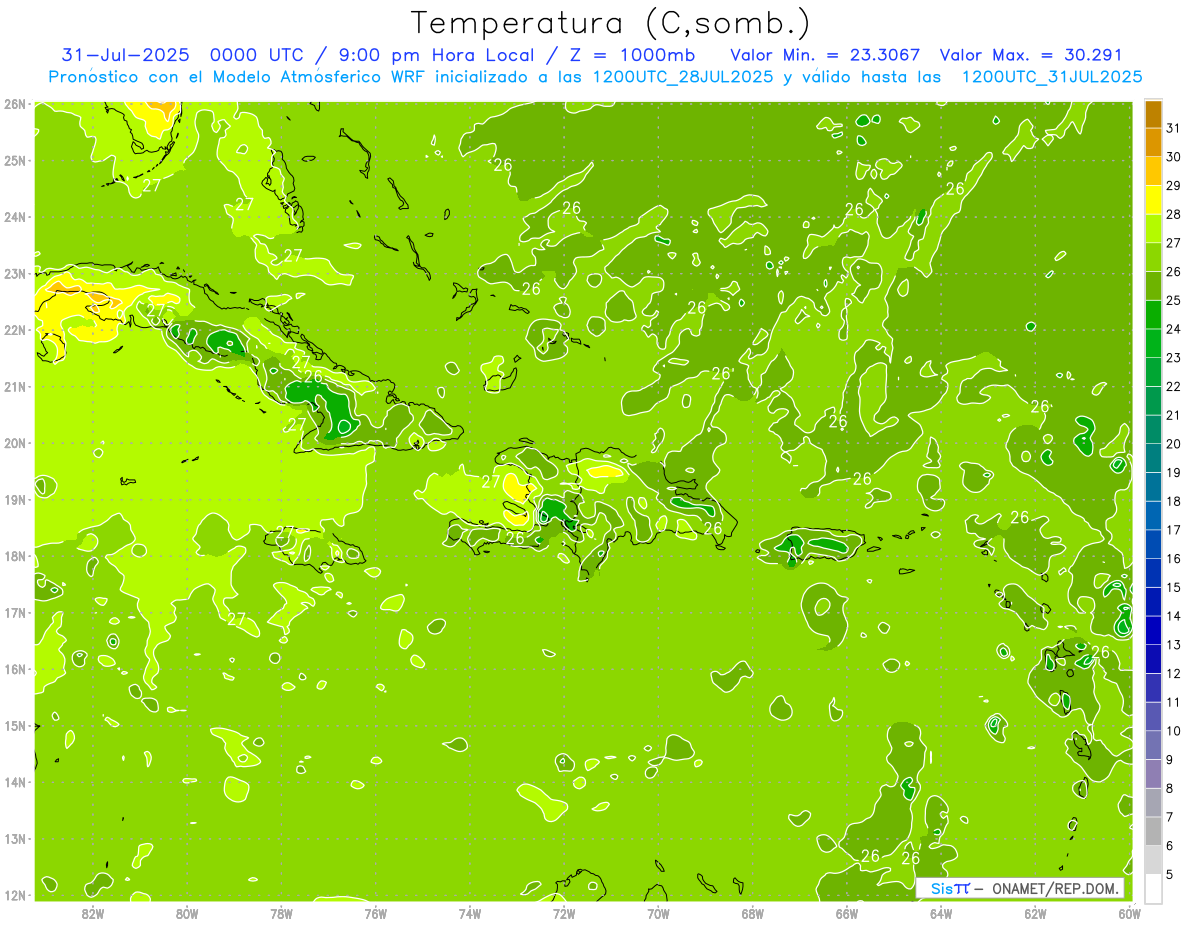1200x927 pixels.
Task: Click the '16N' latitude axis label
Action: [14, 669]
